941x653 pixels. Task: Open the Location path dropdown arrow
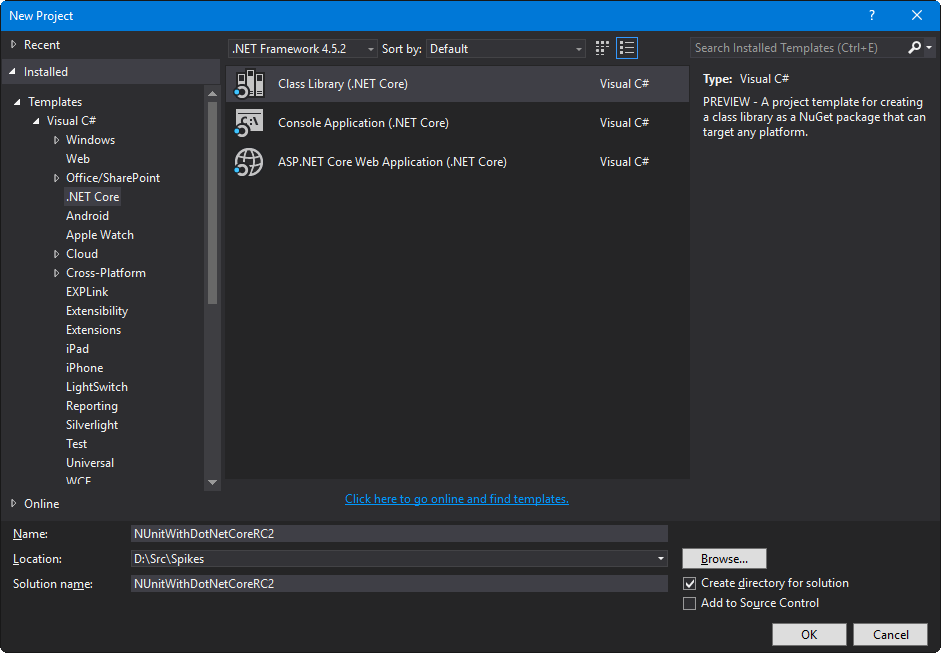(x=660, y=558)
